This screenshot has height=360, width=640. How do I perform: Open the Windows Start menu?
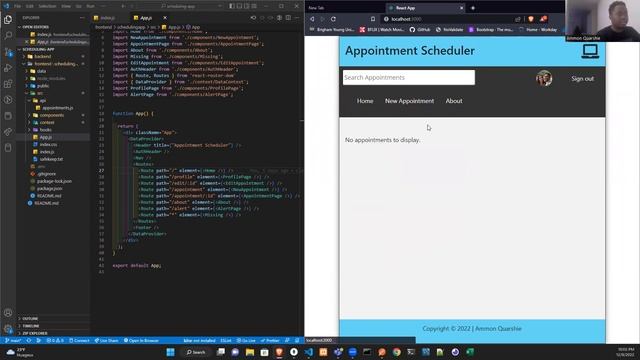(x=171, y=352)
